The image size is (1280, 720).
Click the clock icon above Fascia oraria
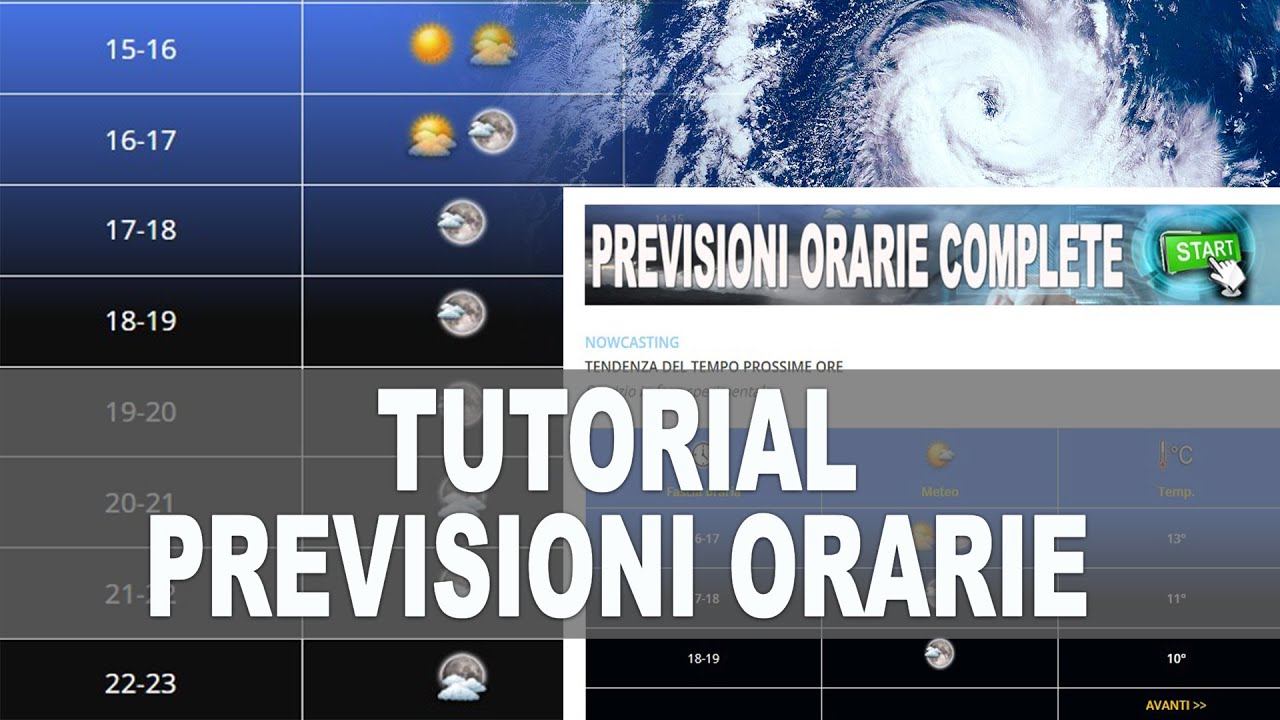(703, 455)
